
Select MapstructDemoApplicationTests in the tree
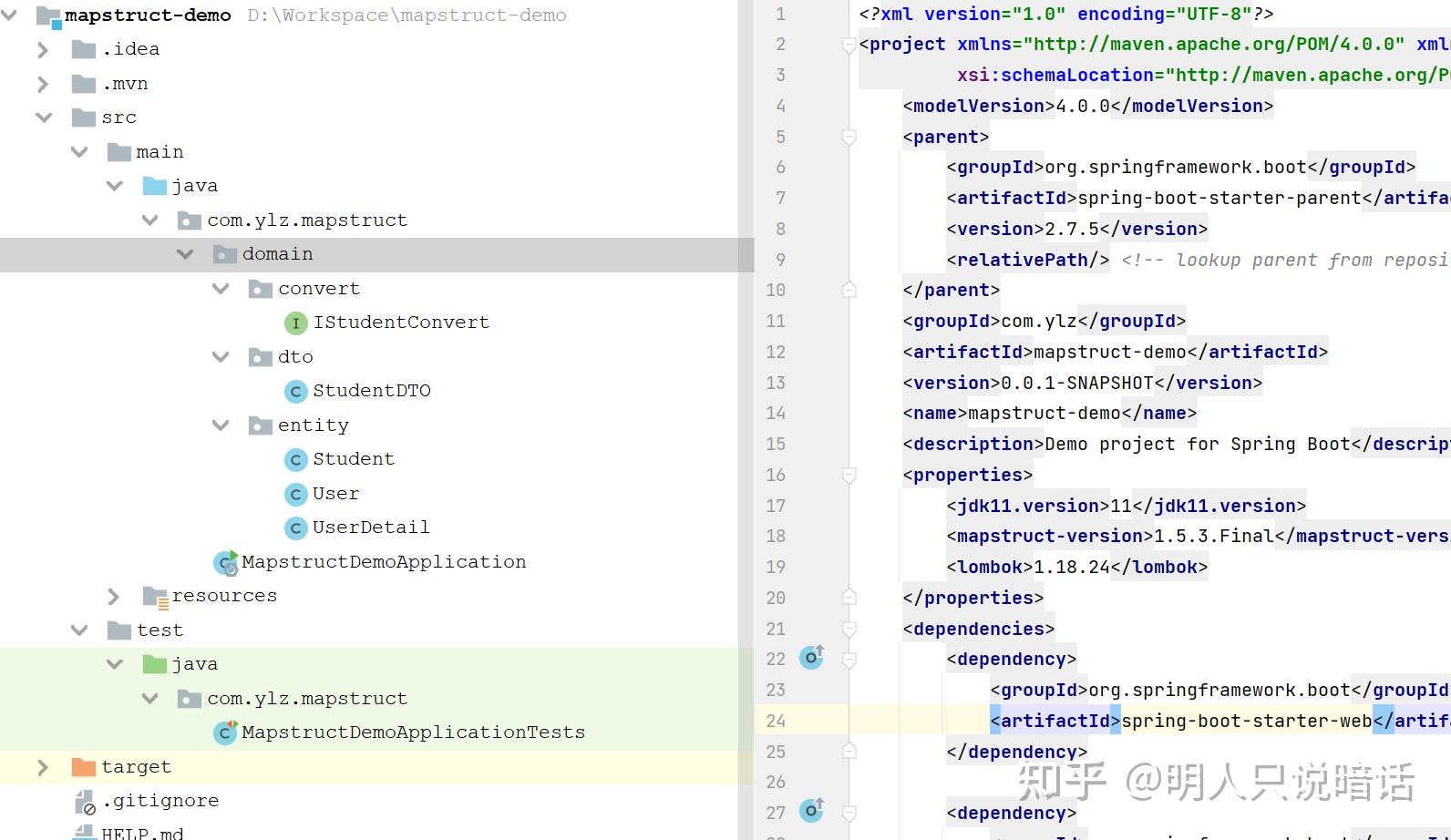coord(414,732)
